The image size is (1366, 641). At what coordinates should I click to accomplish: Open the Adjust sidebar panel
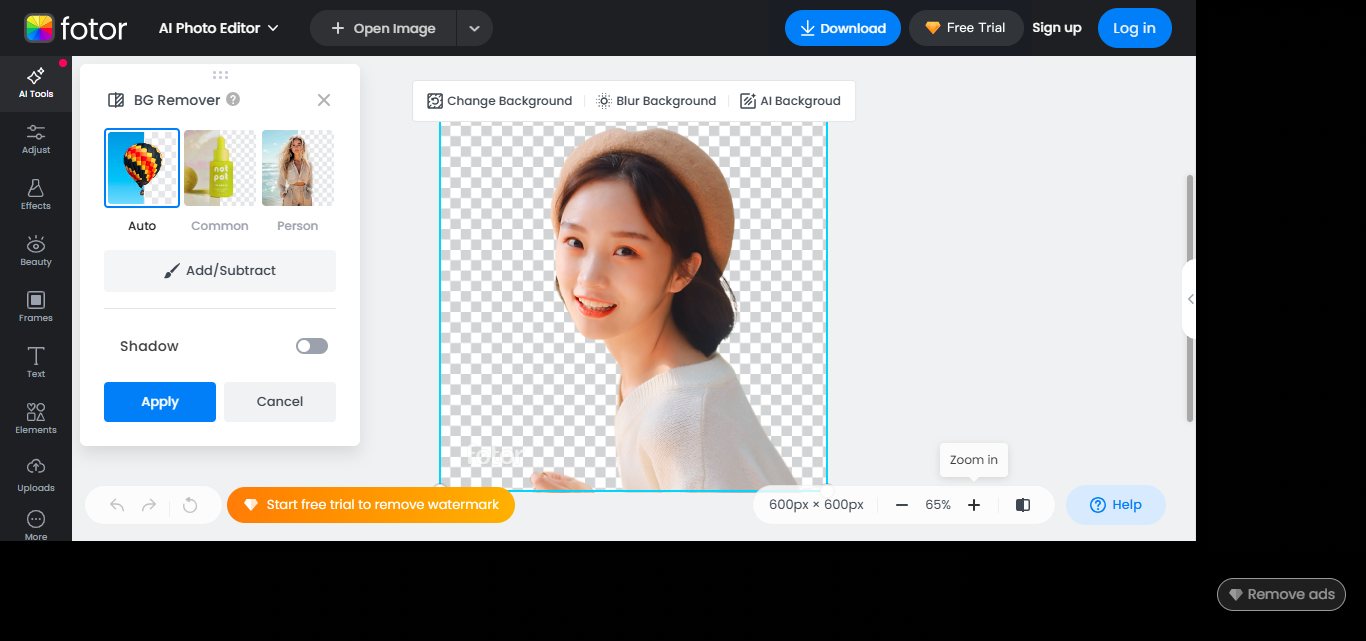pyautogui.click(x=36, y=140)
